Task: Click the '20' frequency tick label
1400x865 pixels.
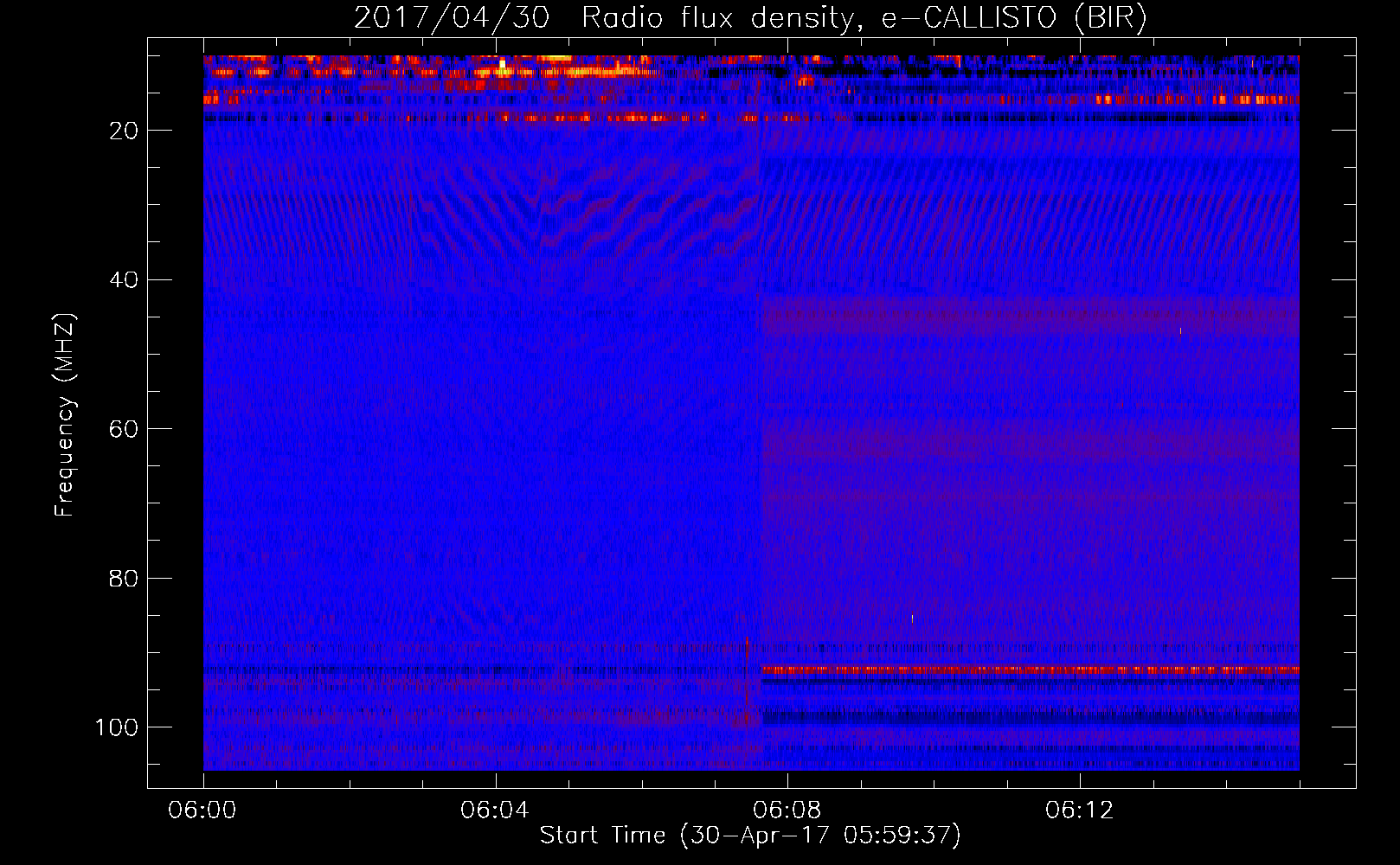Action: click(x=125, y=131)
